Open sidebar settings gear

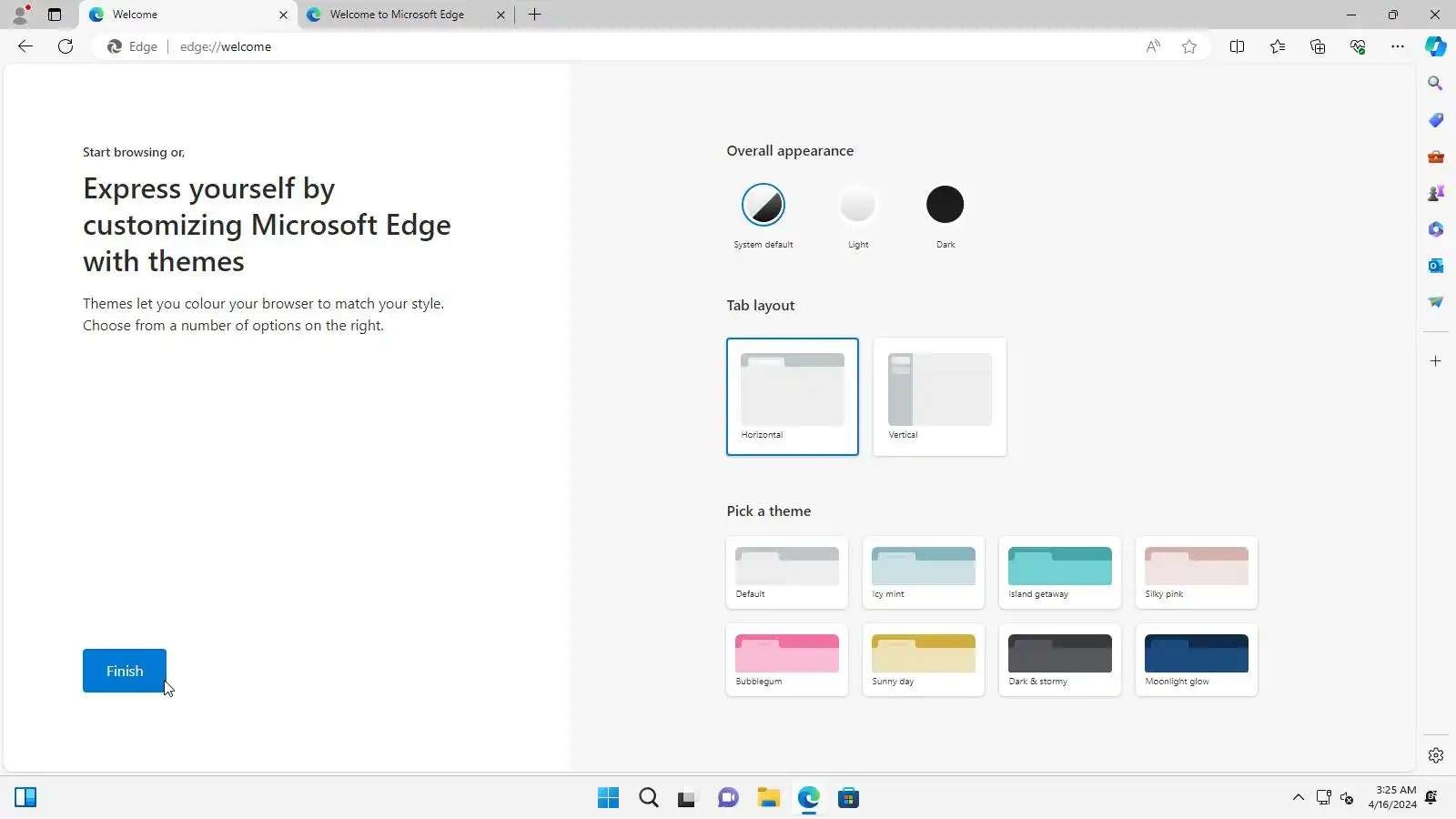pos(1436,755)
